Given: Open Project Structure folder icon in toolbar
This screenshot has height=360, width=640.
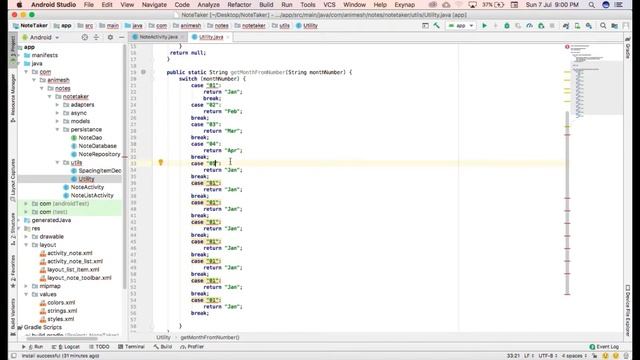Looking at the screenshot, I should coord(614,26).
